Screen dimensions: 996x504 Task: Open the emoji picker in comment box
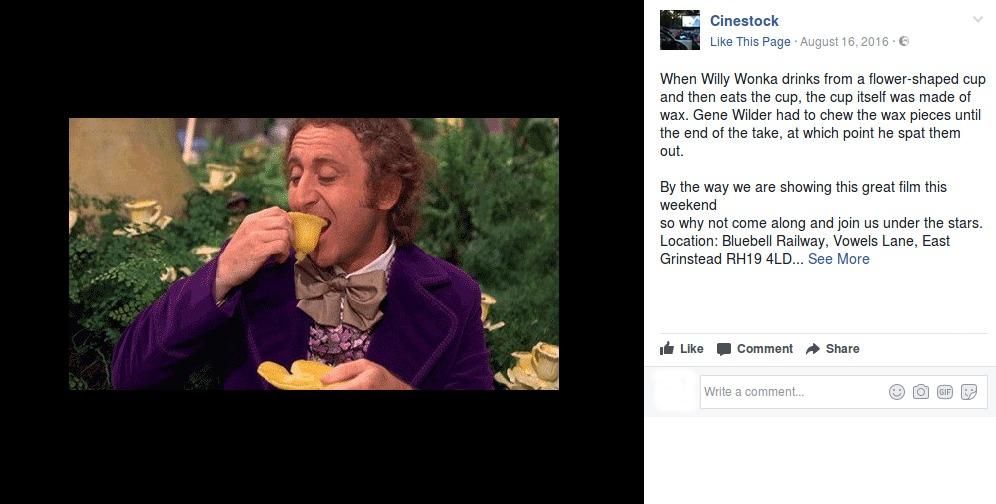pos(897,392)
